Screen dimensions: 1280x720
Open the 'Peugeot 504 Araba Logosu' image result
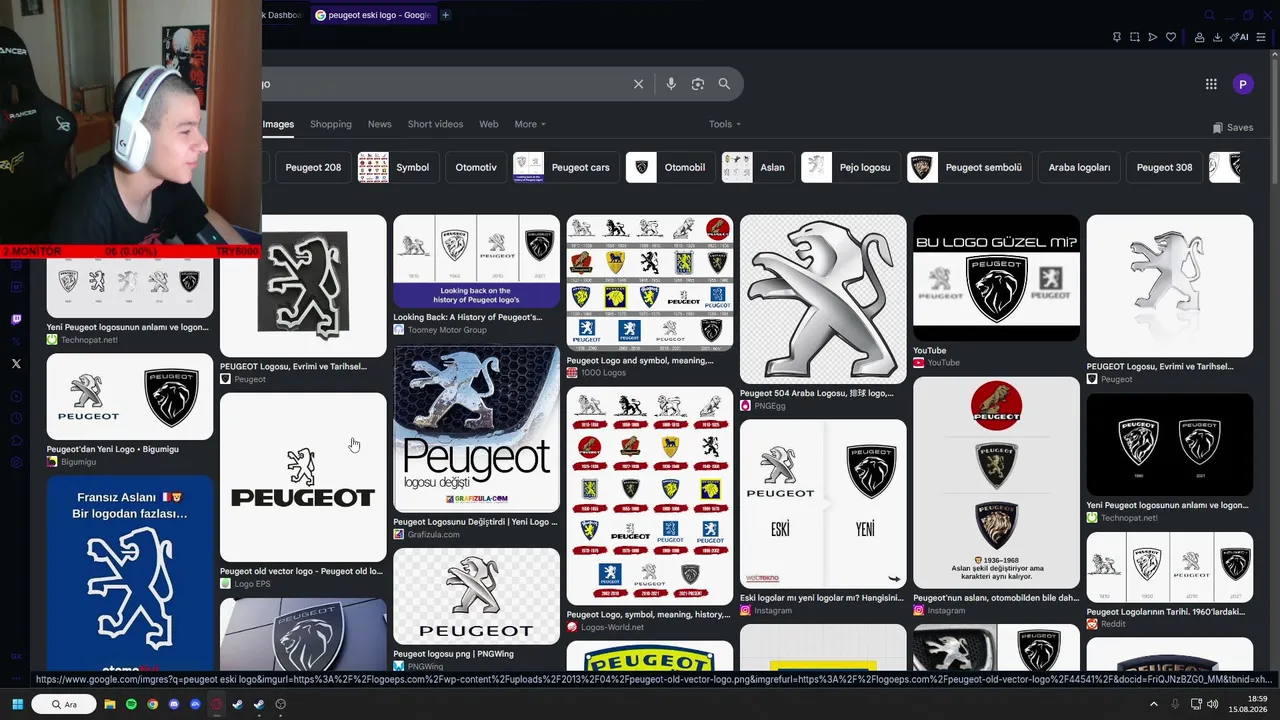(x=823, y=299)
